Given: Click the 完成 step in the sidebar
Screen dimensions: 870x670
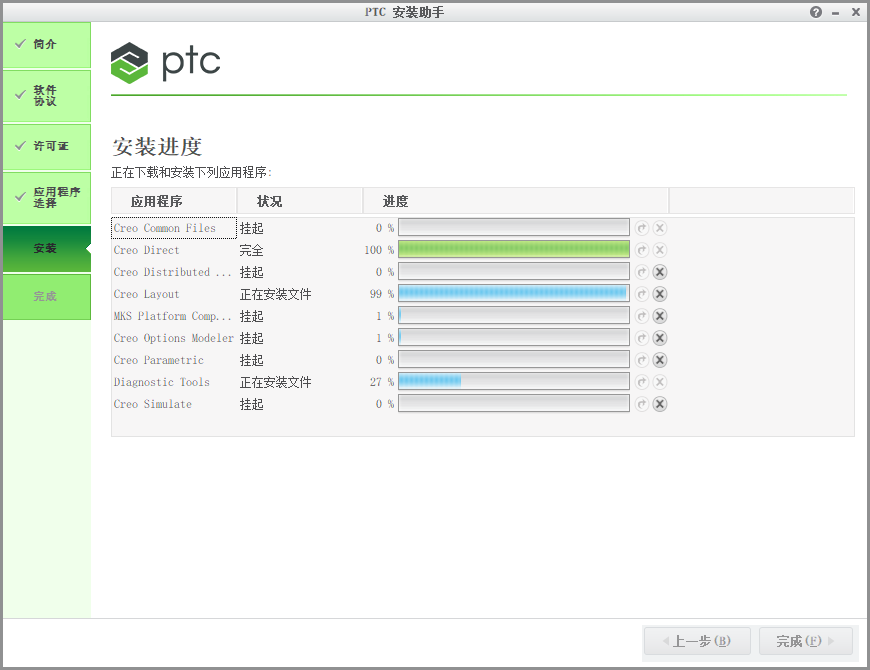Looking at the screenshot, I should point(47,297).
